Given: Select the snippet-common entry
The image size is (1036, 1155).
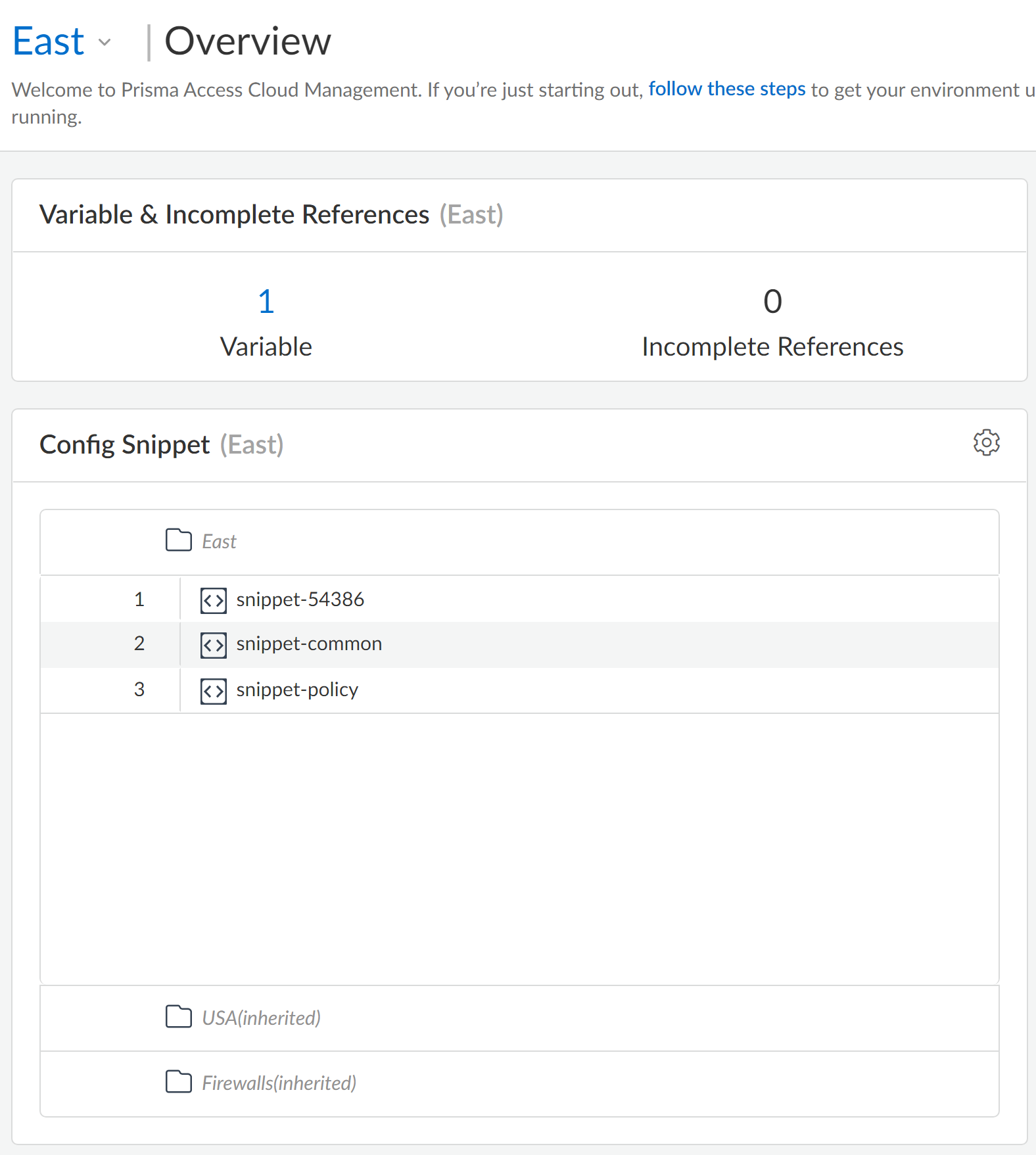Looking at the screenshot, I should (x=309, y=644).
